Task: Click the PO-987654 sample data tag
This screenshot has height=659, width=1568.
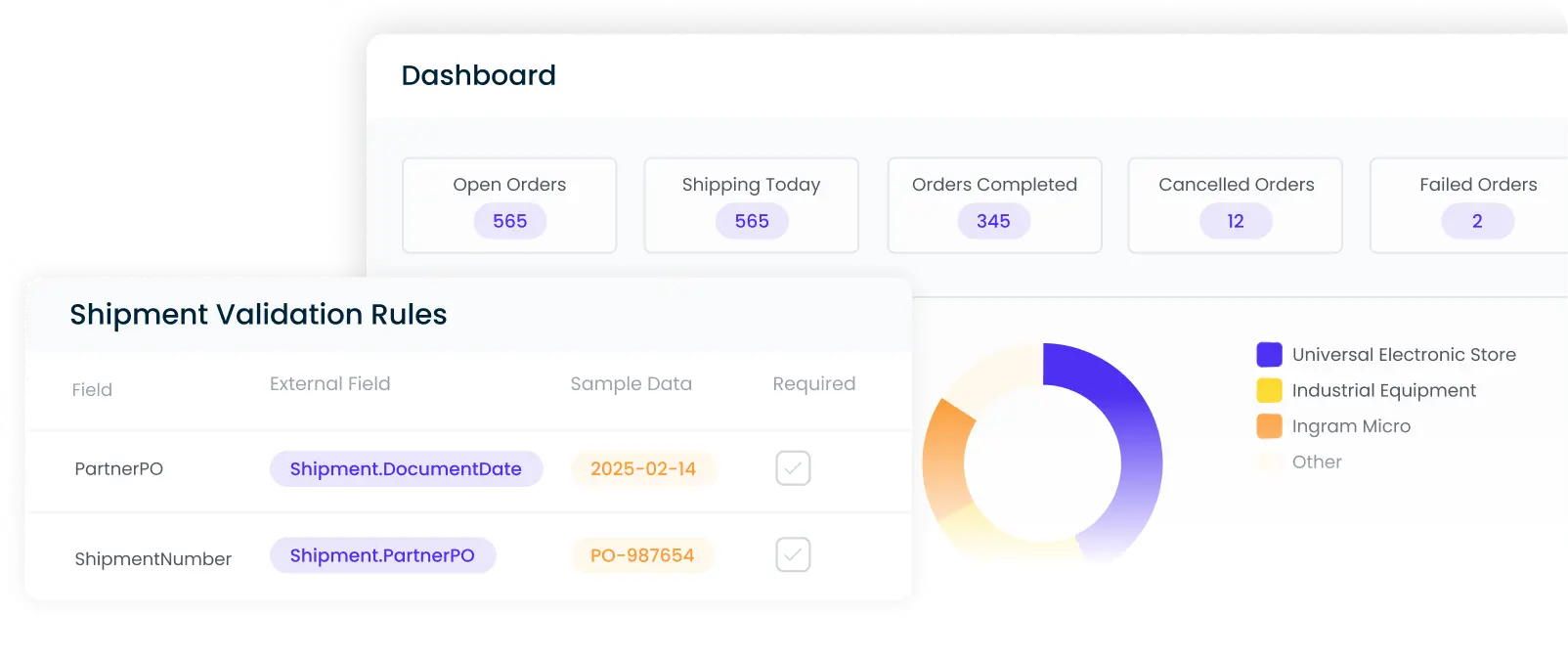Action: 642,555
